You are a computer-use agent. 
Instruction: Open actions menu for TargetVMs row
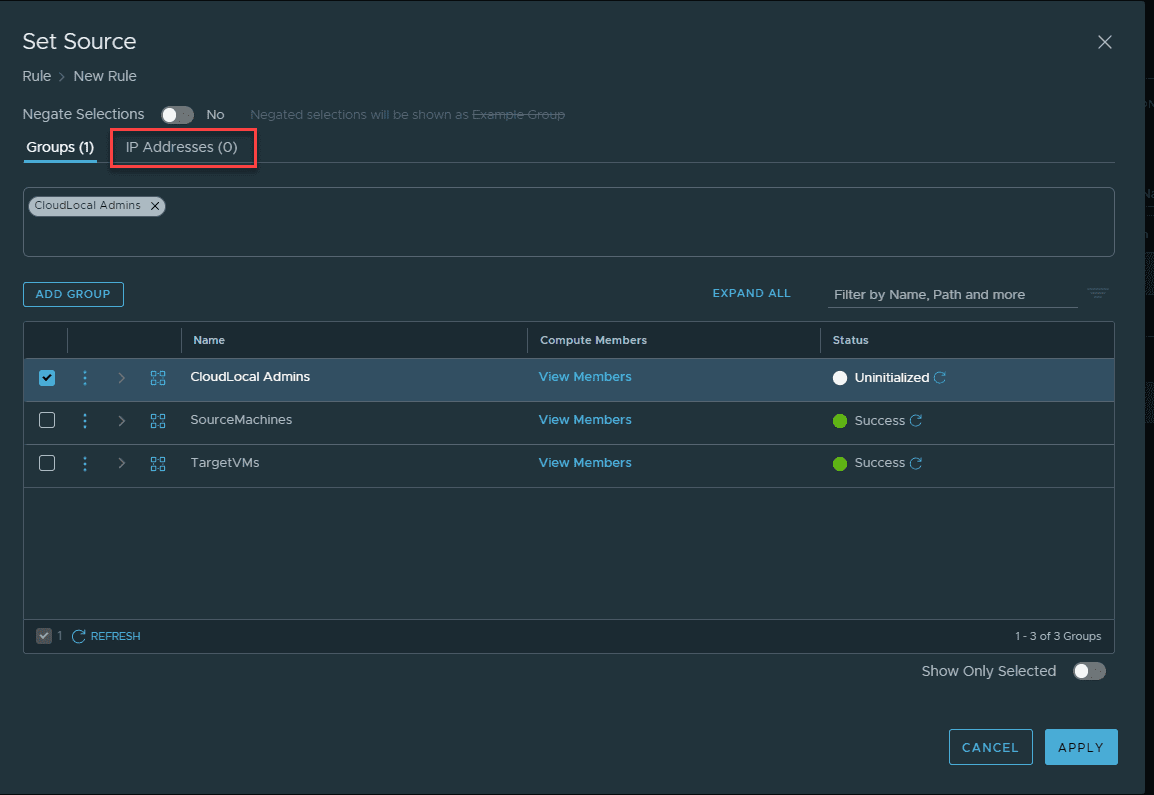point(85,463)
